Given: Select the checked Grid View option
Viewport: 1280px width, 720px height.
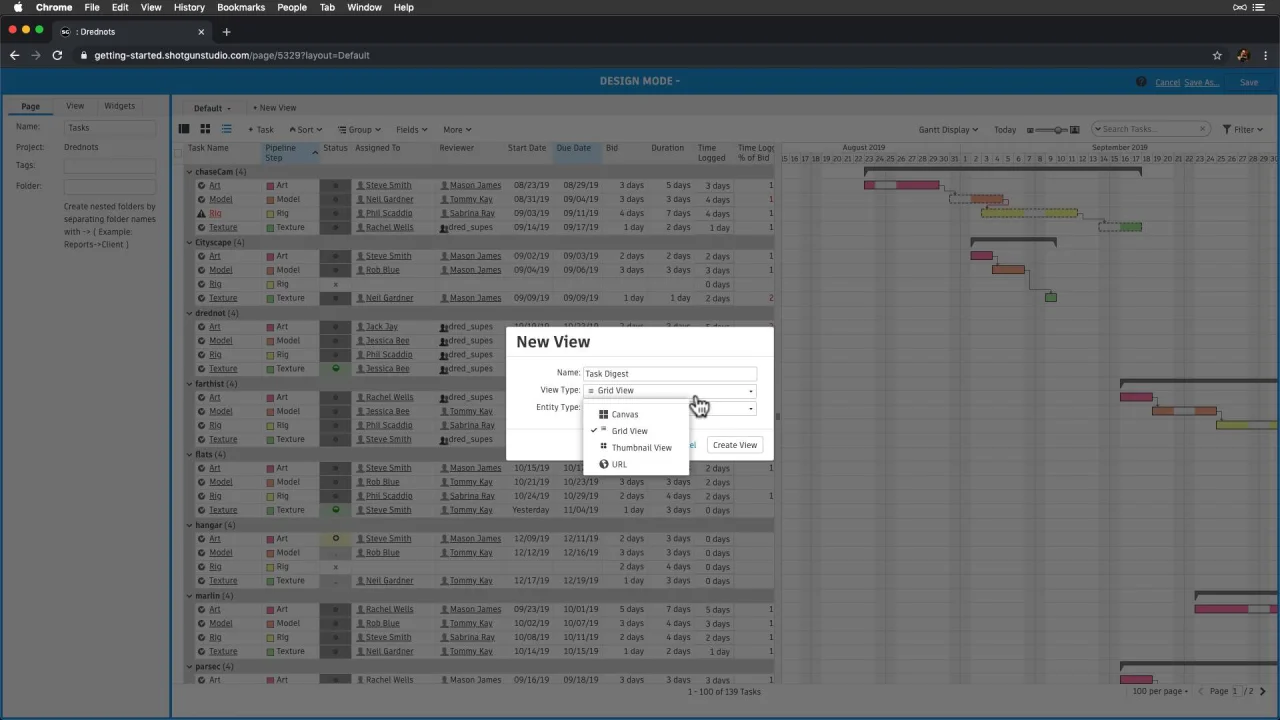Looking at the screenshot, I should point(636,431).
